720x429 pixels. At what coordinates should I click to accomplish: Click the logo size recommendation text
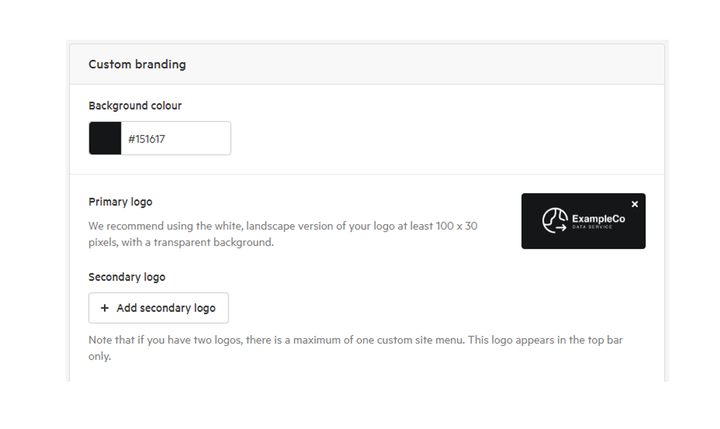283,234
